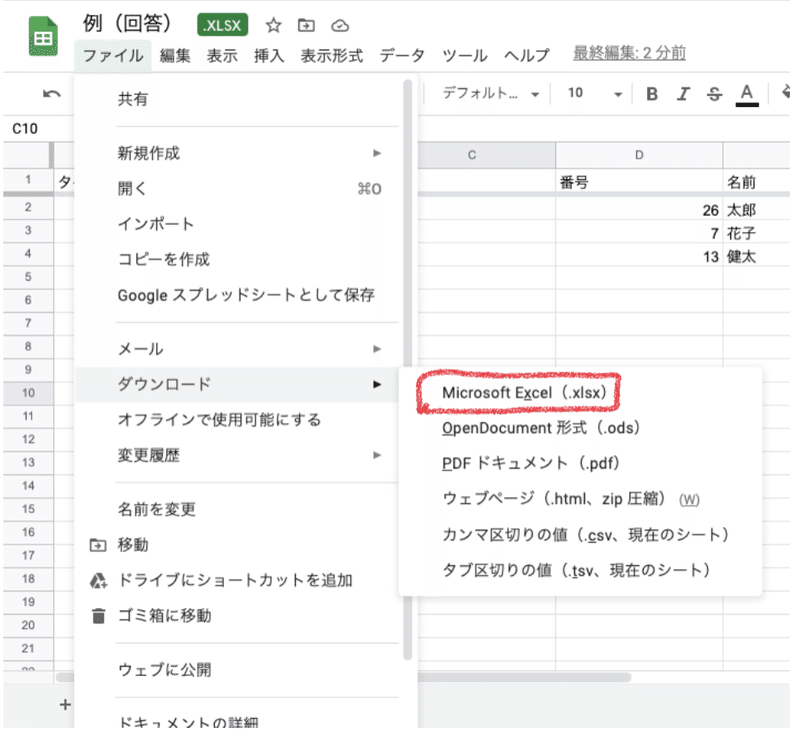Click the cell containing 番号
The width and height of the screenshot is (800, 746).
coord(639,182)
